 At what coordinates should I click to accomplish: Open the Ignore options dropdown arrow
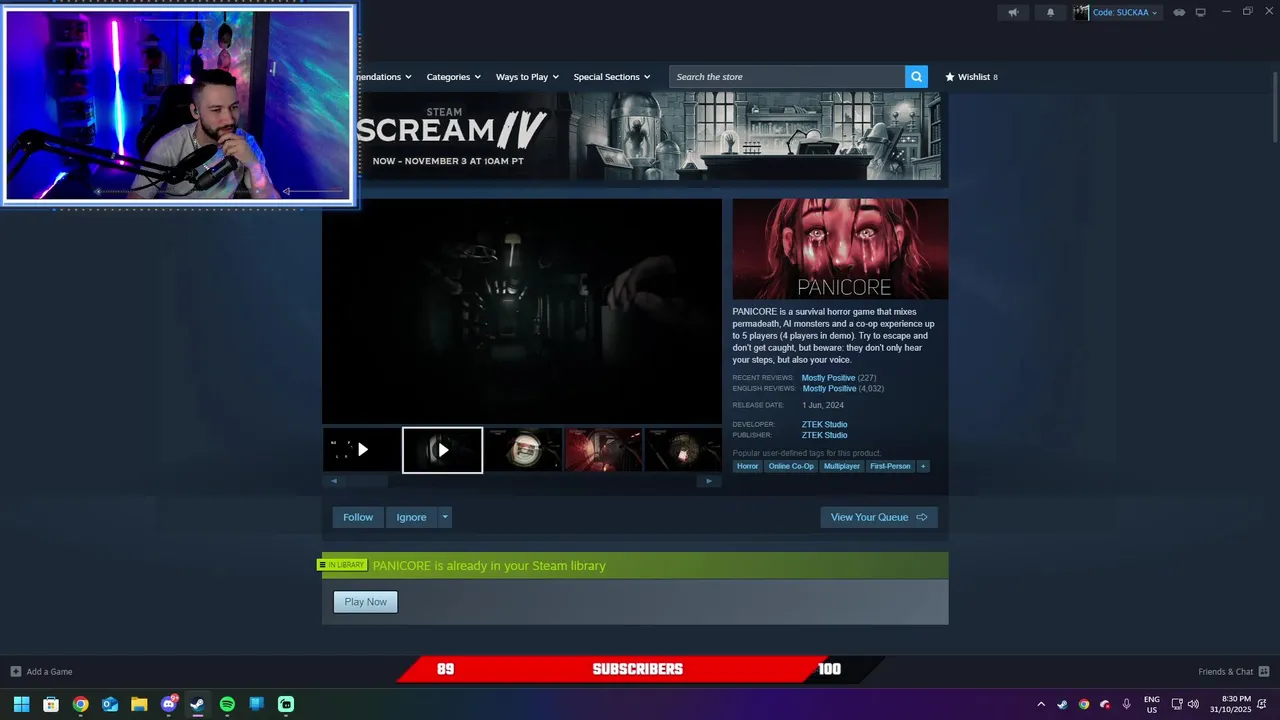(445, 517)
